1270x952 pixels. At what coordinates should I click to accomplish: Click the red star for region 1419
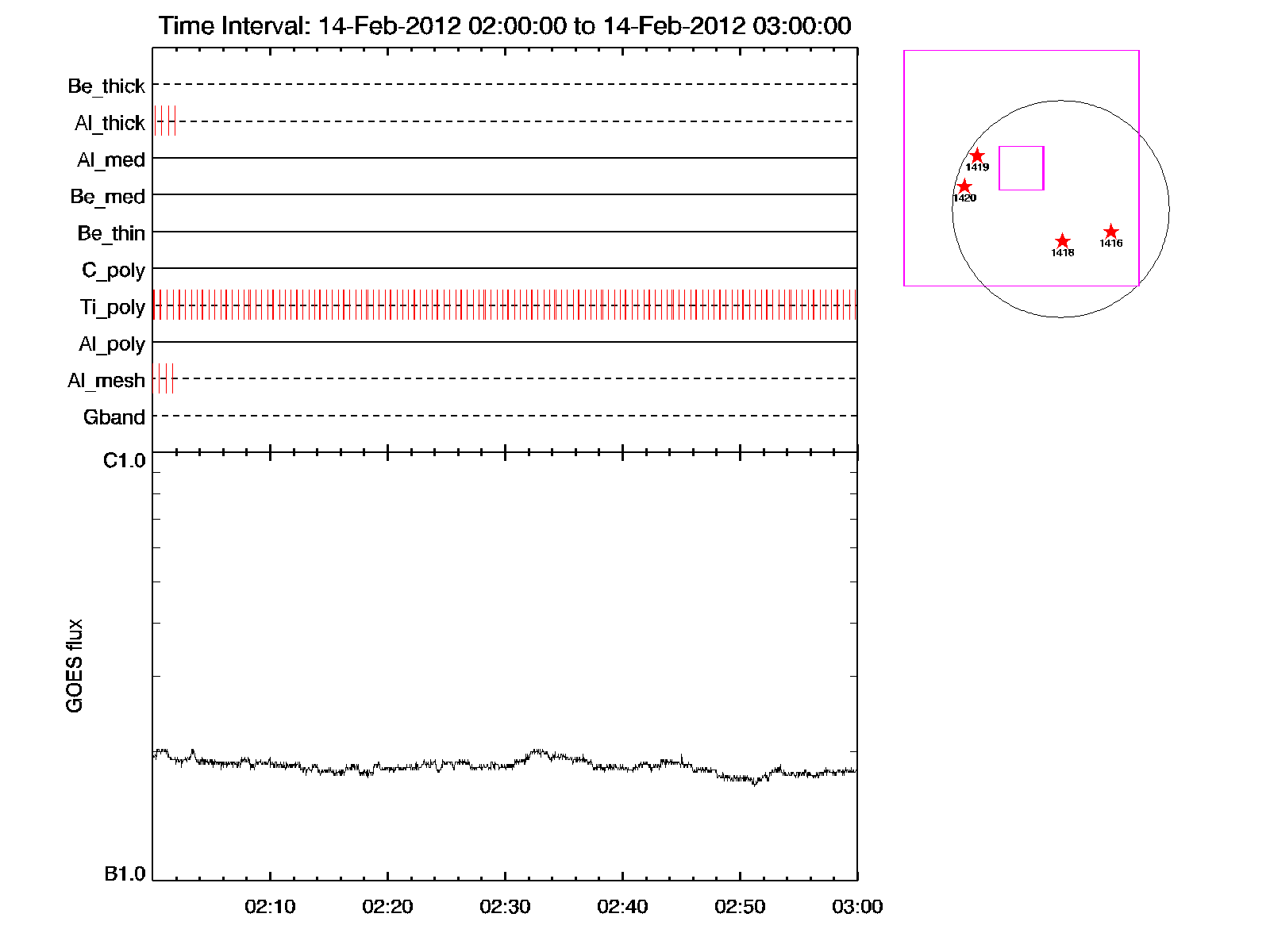(x=977, y=156)
